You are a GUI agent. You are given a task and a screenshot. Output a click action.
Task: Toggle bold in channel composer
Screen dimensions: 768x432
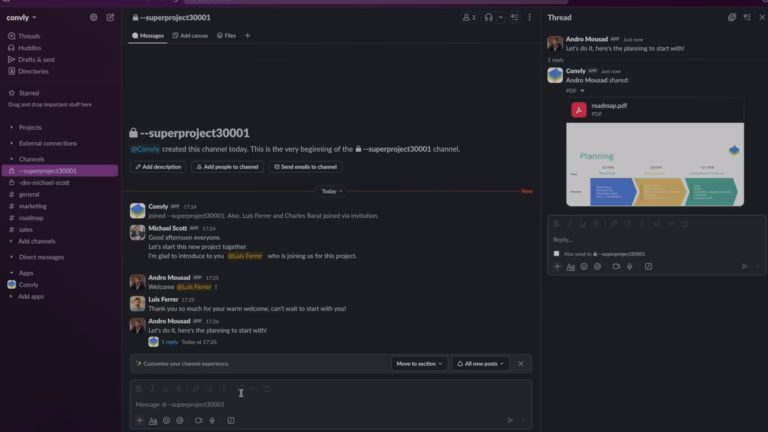[x=139, y=388]
